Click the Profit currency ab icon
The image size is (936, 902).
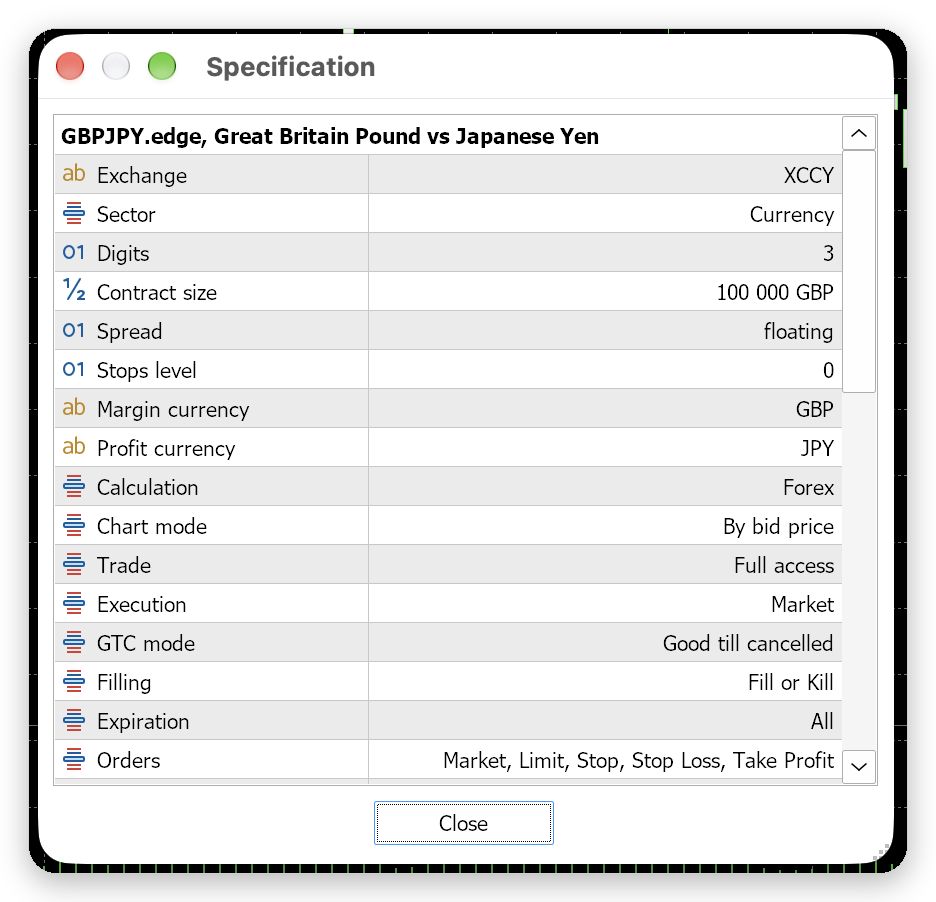pyautogui.click(x=74, y=447)
